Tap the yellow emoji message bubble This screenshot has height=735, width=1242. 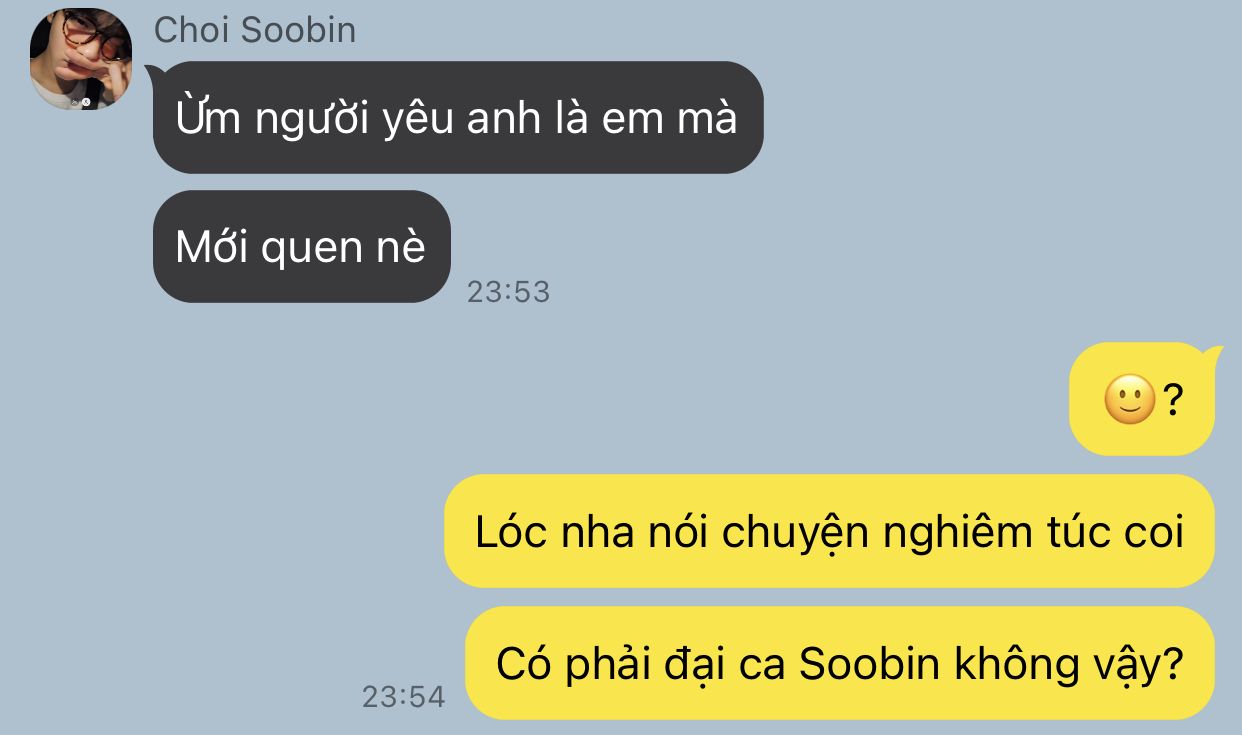tap(1142, 400)
